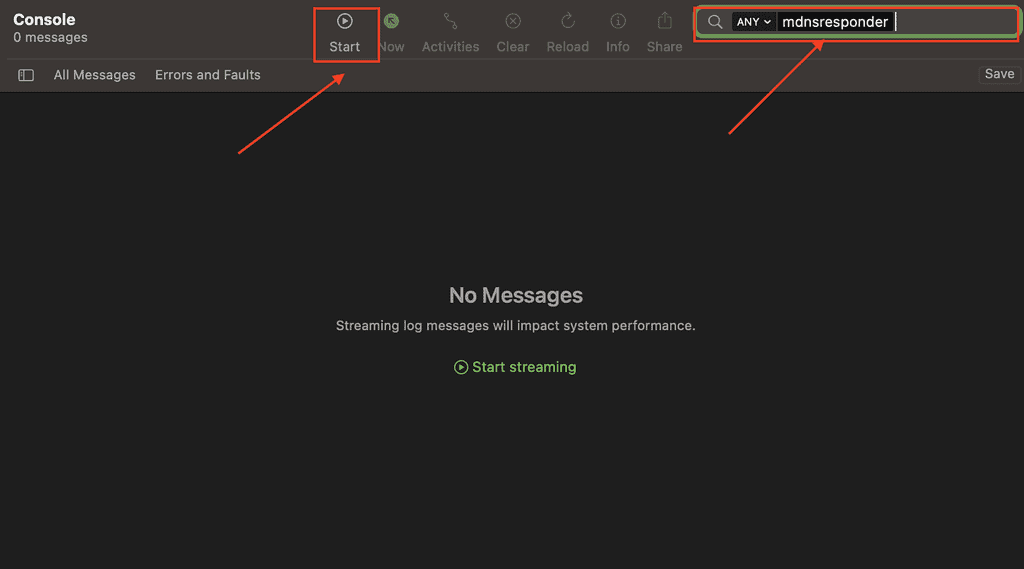Click the streaming performance warning text
Screen dimensions: 1024x569
(515, 326)
